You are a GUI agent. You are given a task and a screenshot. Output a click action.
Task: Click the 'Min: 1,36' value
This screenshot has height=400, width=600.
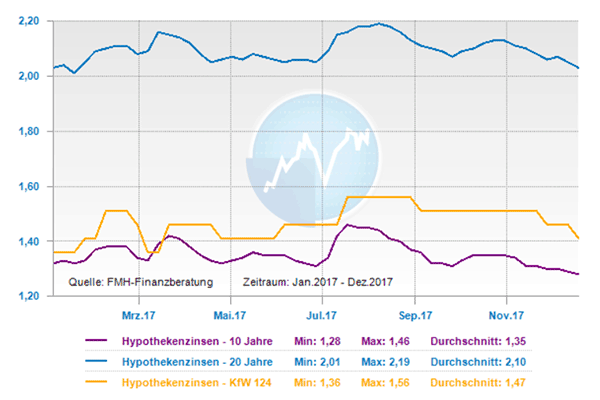[317, 382]
